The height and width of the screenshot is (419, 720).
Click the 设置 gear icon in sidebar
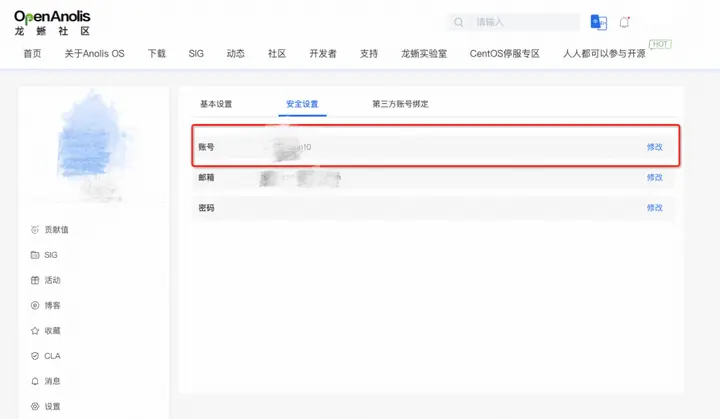click(35, 407)
